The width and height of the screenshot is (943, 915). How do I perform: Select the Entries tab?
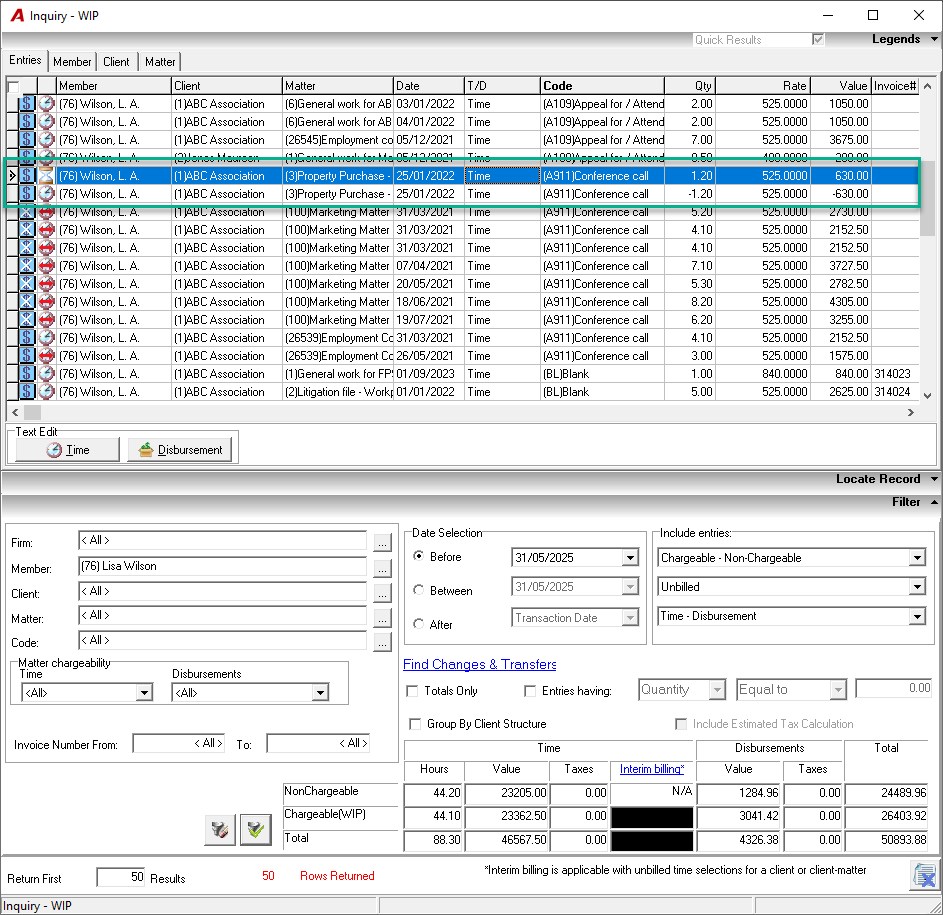point(25,60)
